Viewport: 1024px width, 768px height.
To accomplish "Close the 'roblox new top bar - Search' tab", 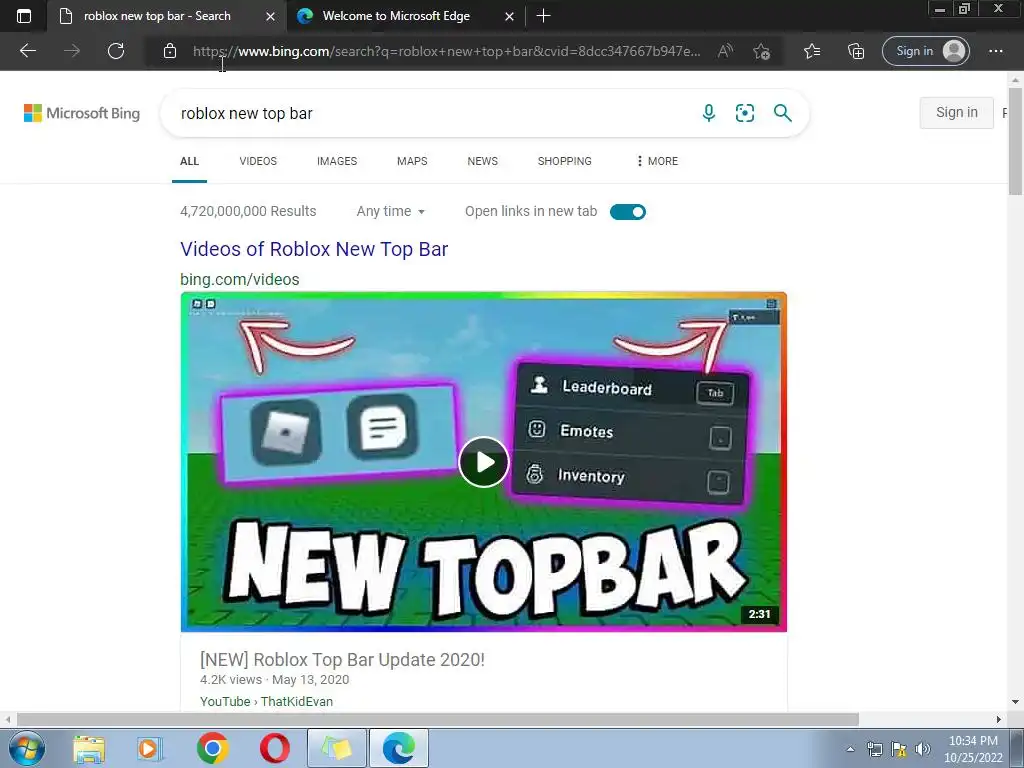I will click(x=270, y=16).
